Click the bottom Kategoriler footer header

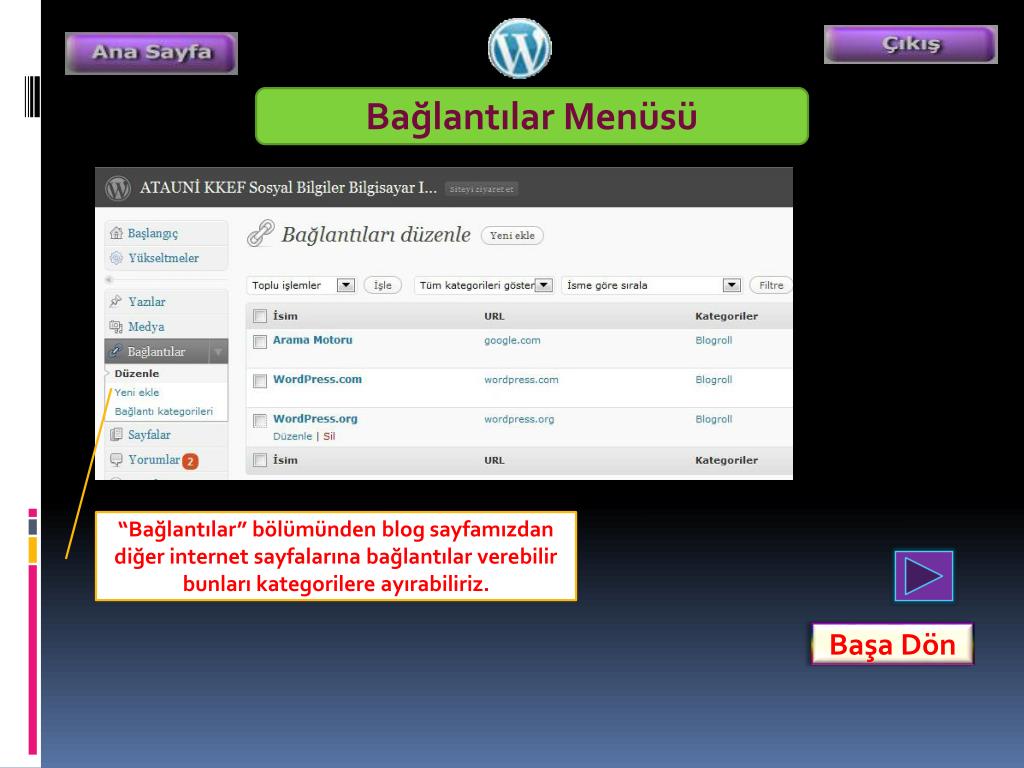coord(726,460)
